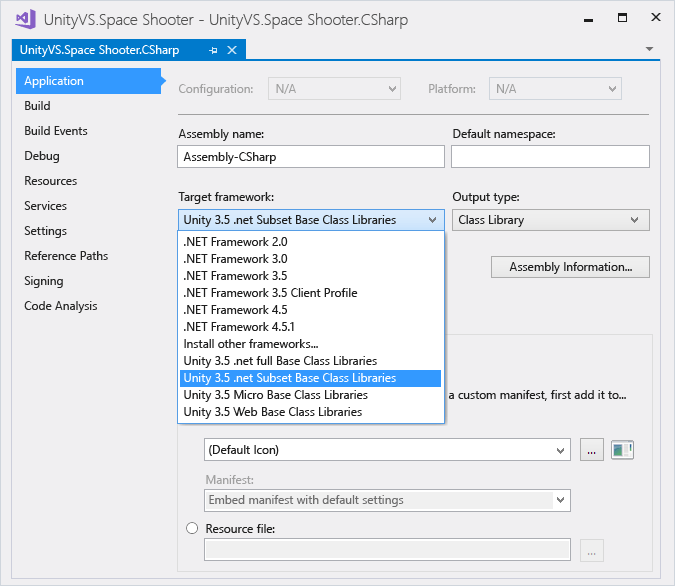The height and width of the screenshot is (586, 675).
Task: Close the UnityVS.Space Shooter.CSharp document tab
Action: click(x=233, y=50)
